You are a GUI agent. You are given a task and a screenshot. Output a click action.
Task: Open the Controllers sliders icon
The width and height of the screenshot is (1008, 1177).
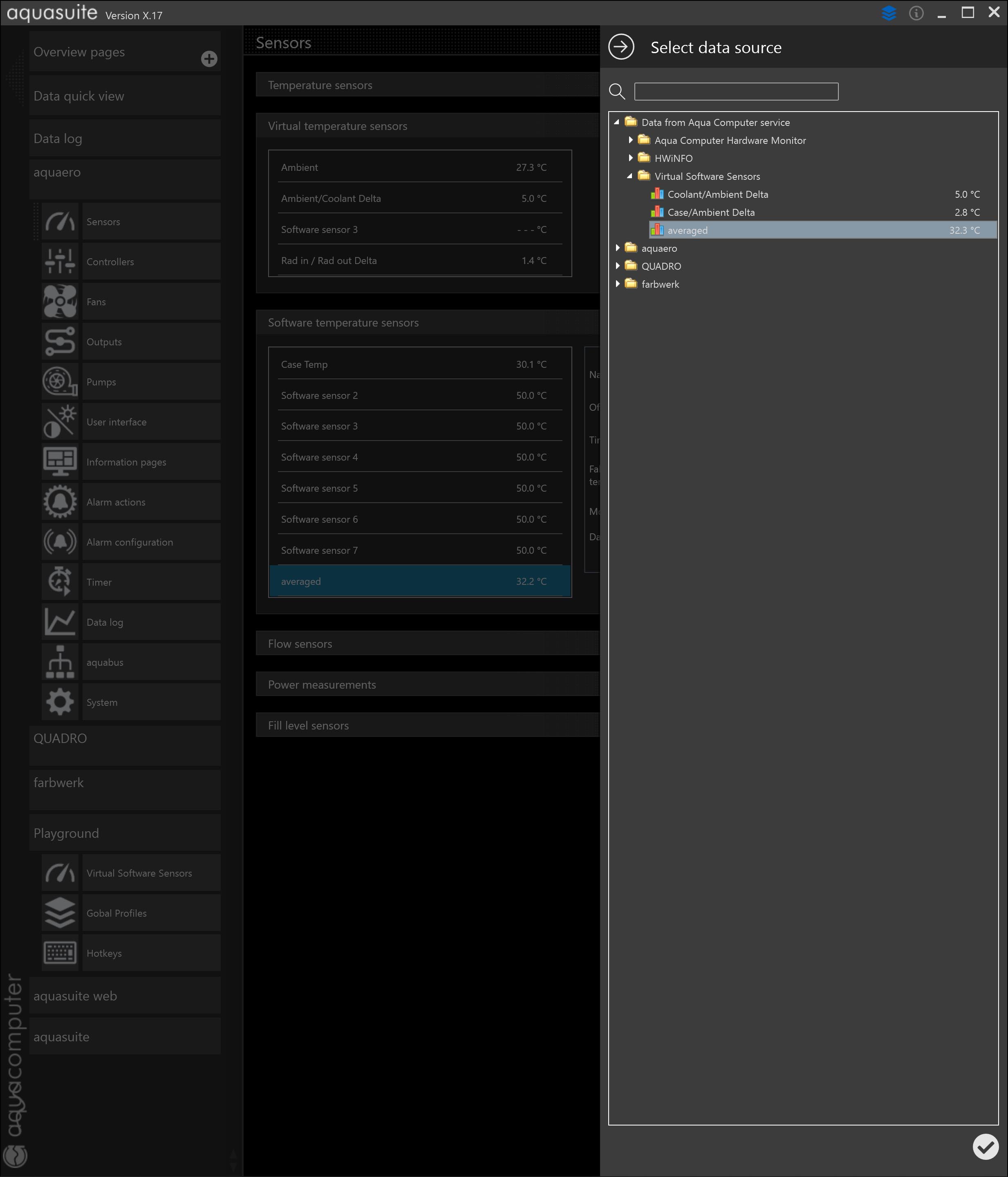click(60, 261)
